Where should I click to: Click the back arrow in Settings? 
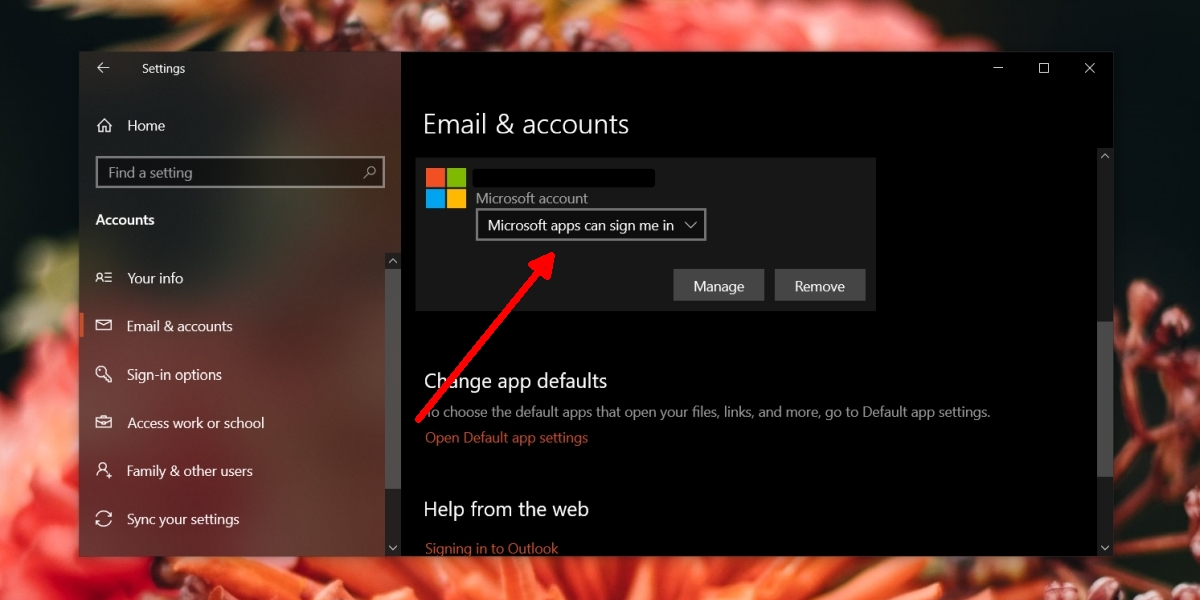coord(103,68)
